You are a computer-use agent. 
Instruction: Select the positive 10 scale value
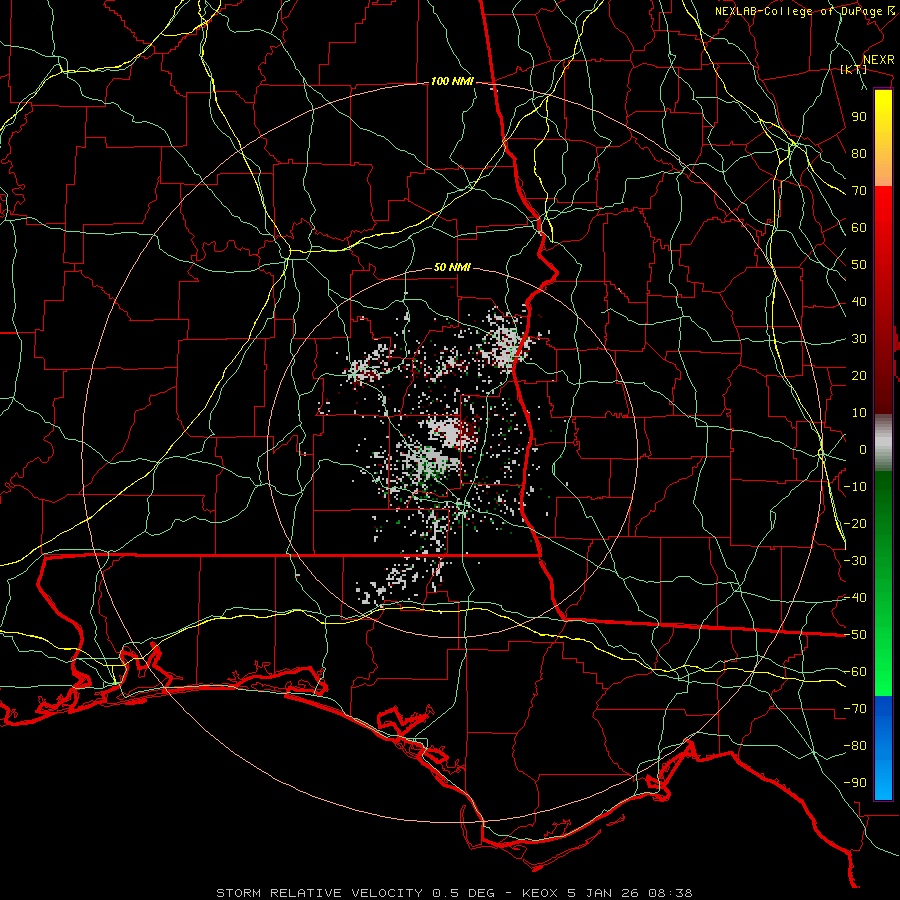pyautogui.click(x=859, y=413)
